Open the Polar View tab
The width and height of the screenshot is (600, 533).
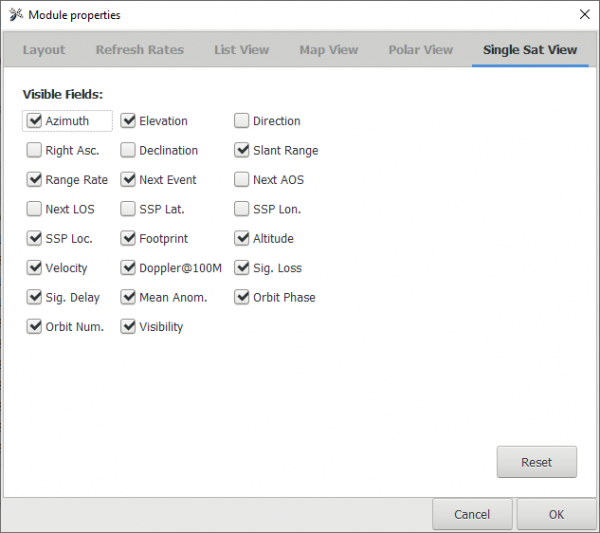(x=420, y=50)
